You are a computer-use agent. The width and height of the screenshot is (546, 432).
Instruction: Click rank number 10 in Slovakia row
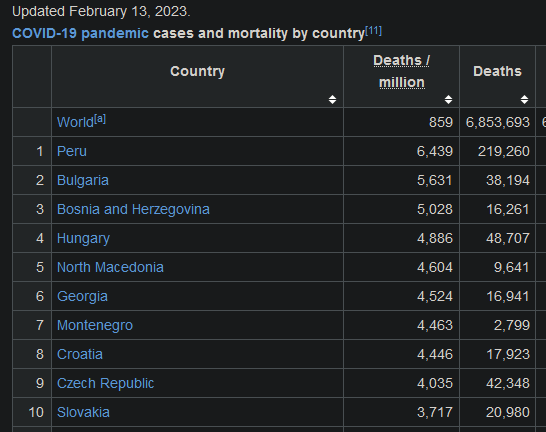click(x=36, y=412)
